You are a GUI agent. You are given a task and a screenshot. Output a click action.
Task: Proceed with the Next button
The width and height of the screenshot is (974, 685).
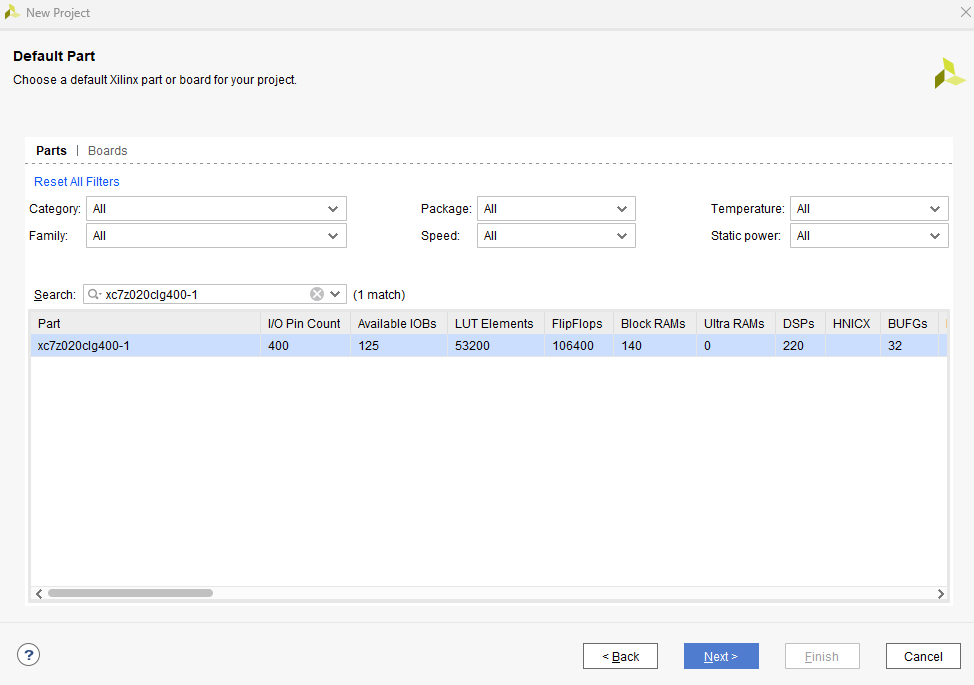click(721, 656)
